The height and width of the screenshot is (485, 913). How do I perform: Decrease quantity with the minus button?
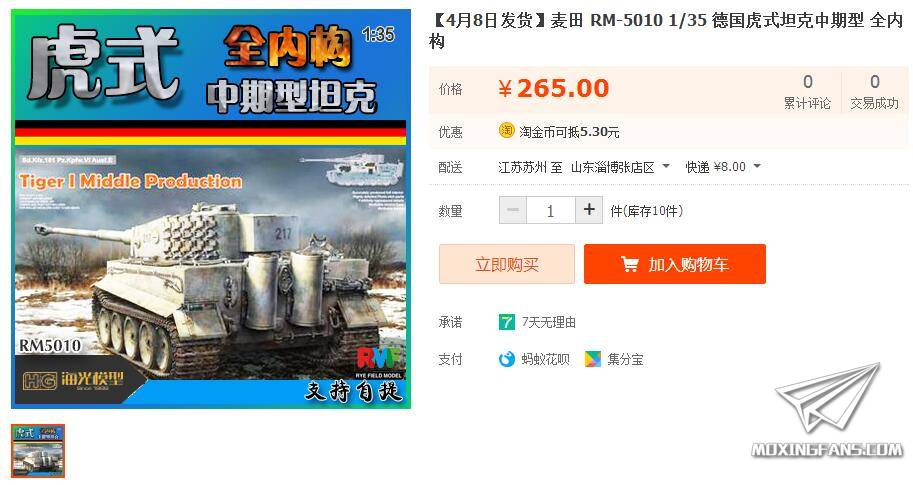coord(513,210)
